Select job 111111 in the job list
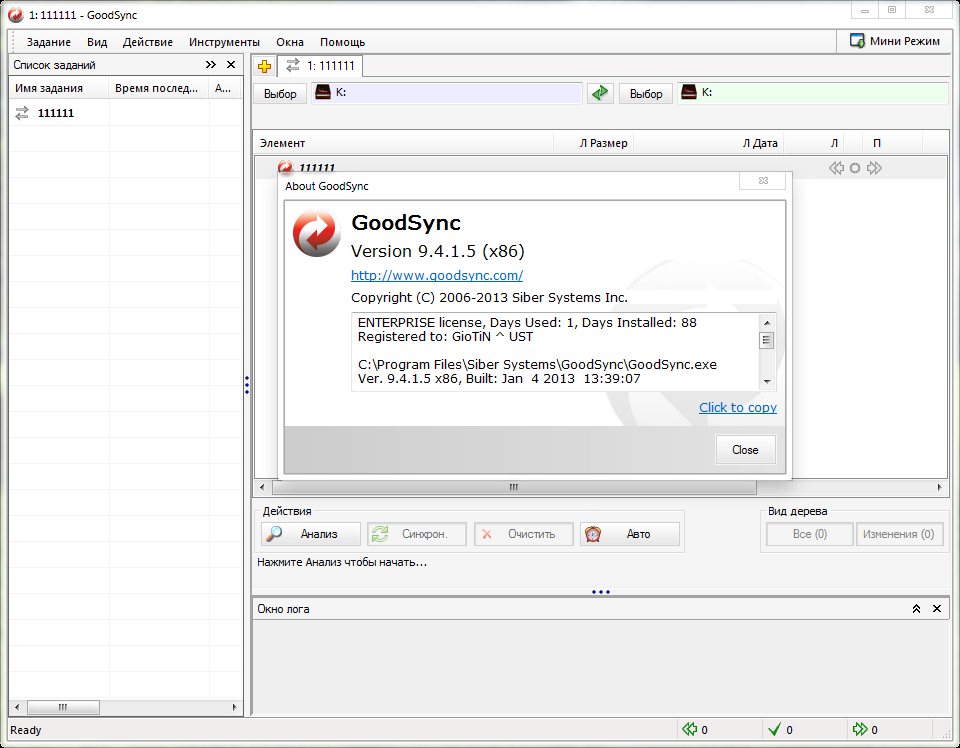The width and height of the screenshot is (960, 748). tap(56, 113)
